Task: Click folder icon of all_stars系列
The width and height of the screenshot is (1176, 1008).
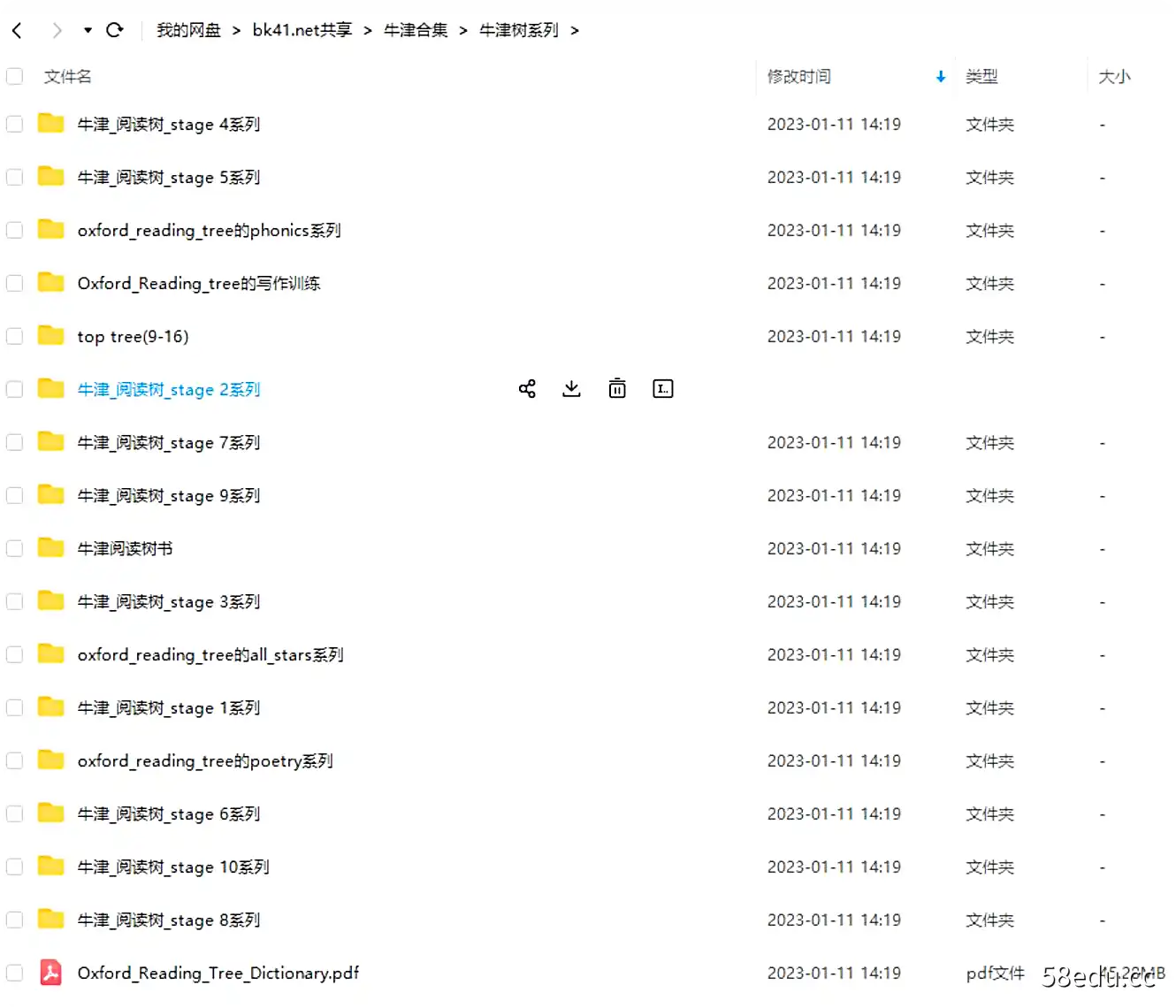Action: (x=51, y=653)
